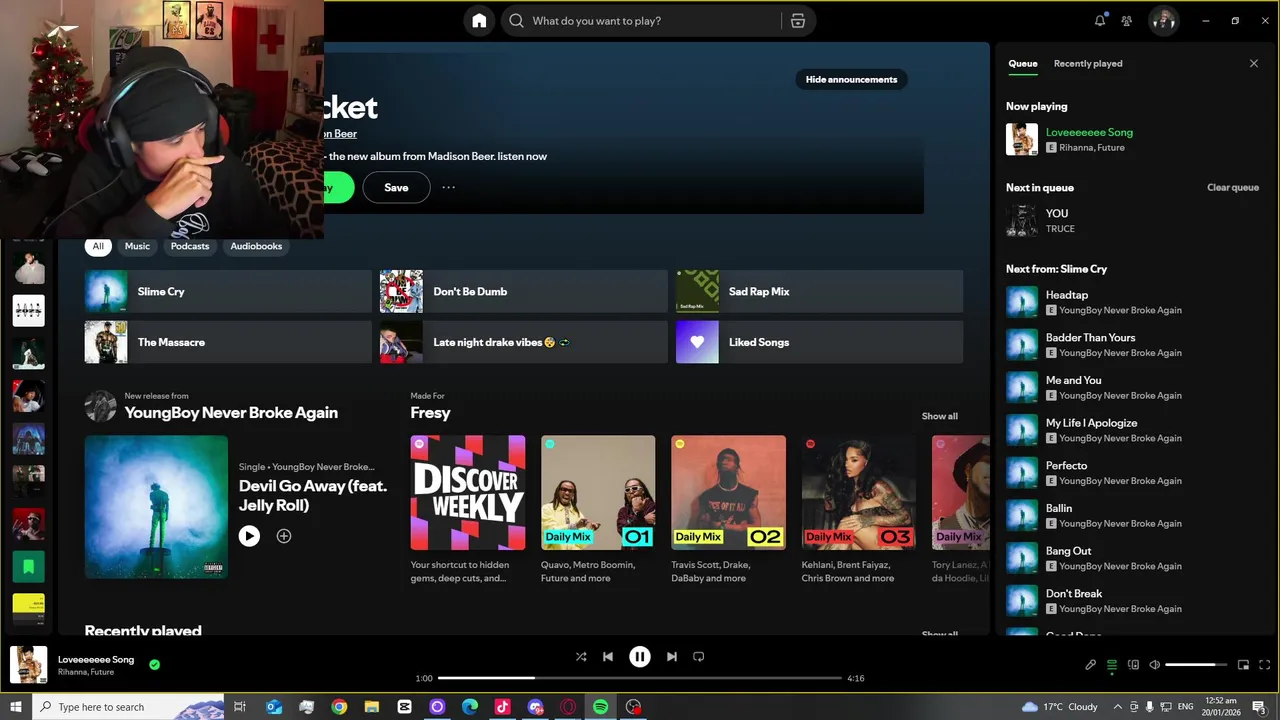The width and height of the screenshot is (1280, 720).
Task: Open Late night drake vibes tile
Action: 523,342
